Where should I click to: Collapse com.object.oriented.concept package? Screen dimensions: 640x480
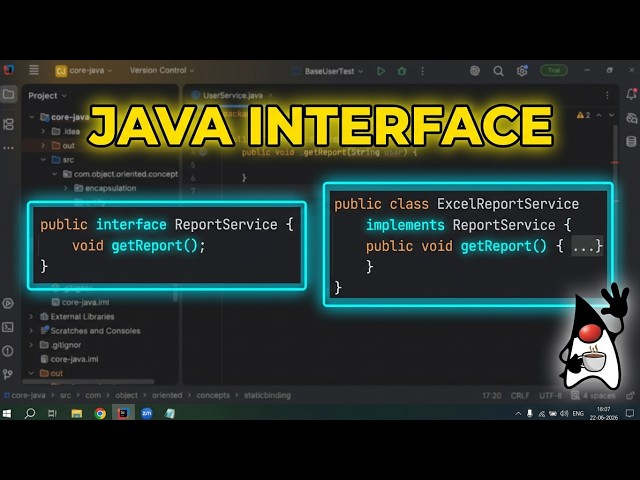pyautogui.click(x=55, y=174)
